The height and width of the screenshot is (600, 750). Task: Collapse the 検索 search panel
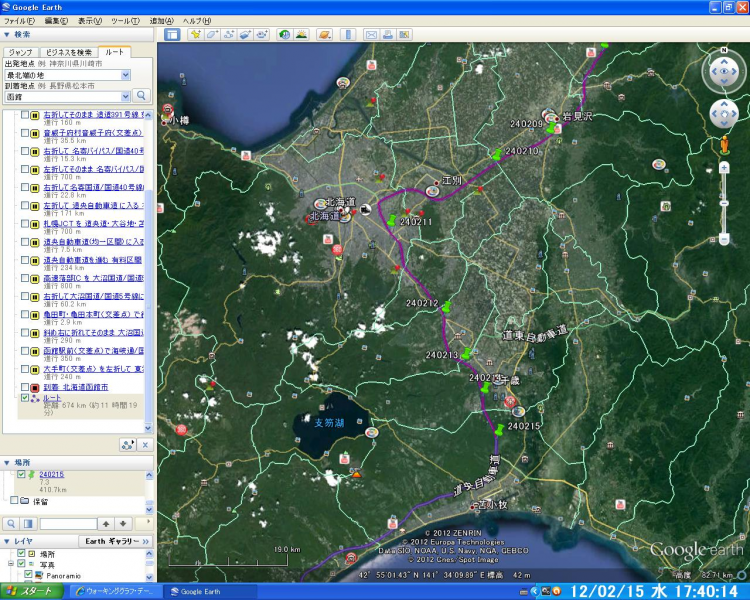pos(7,34)
